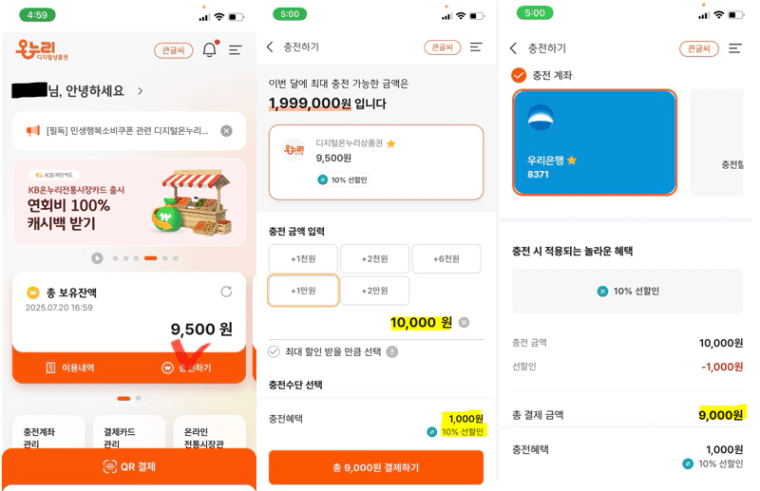Toggle the 충전 계좌 orange checkmark
This screenshot has height=491, width=760.
pos(519,75)
